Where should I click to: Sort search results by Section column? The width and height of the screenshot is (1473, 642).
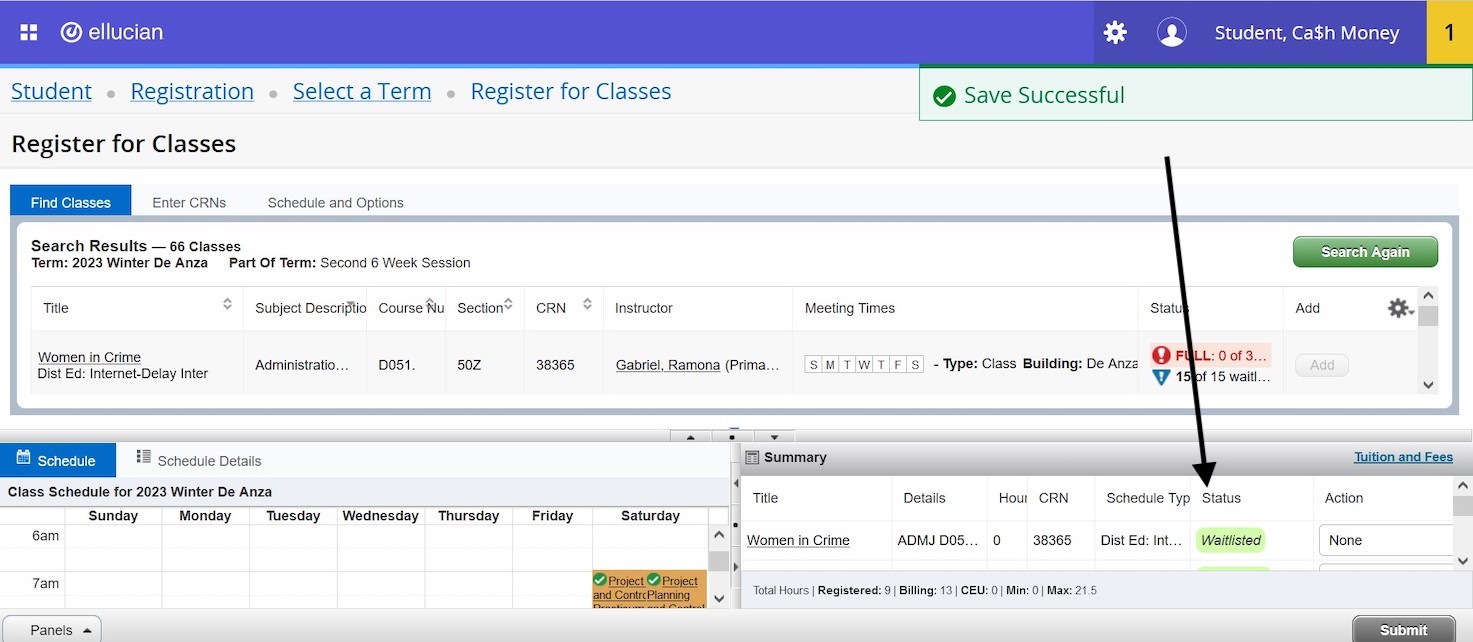(x=508, y=305)
